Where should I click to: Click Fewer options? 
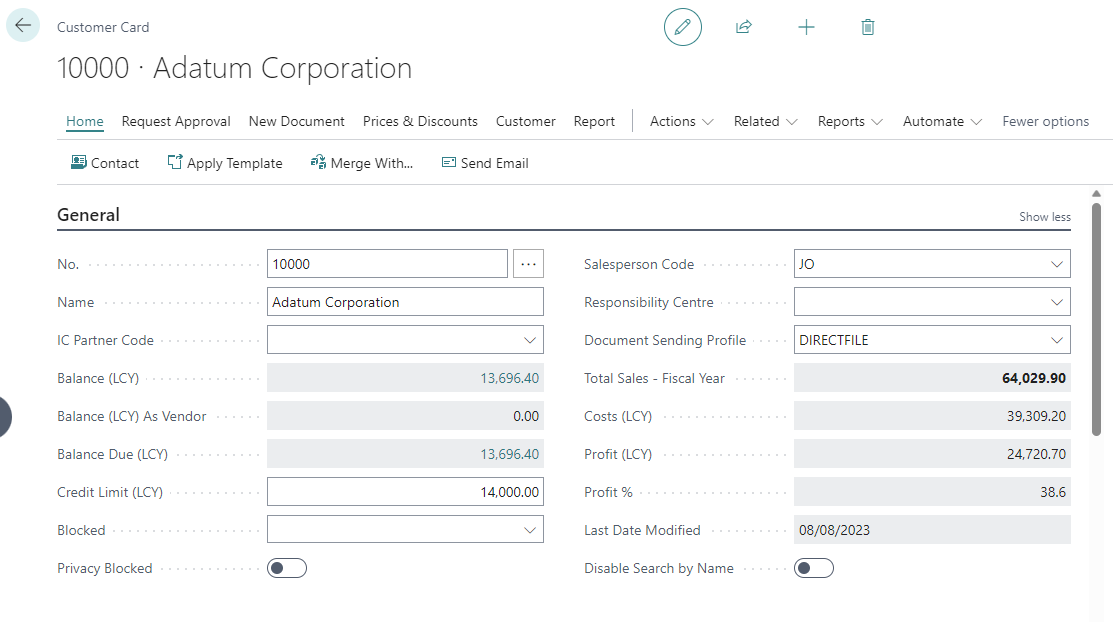point(1045,122)
